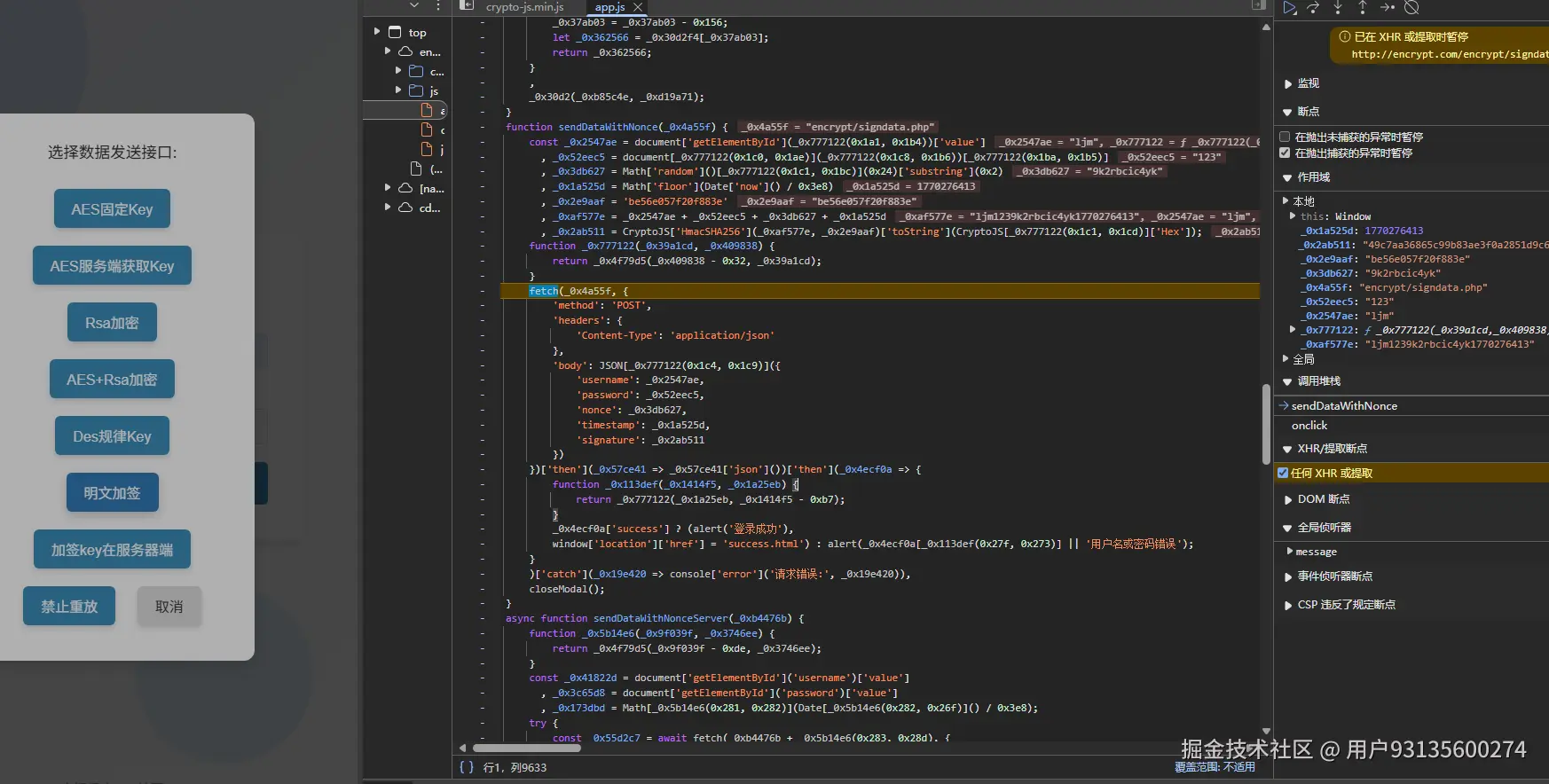This screenshot has width=1549, height=784.
Task: Uncheck pause on caught exceptions
Action: pos(1285,153)
